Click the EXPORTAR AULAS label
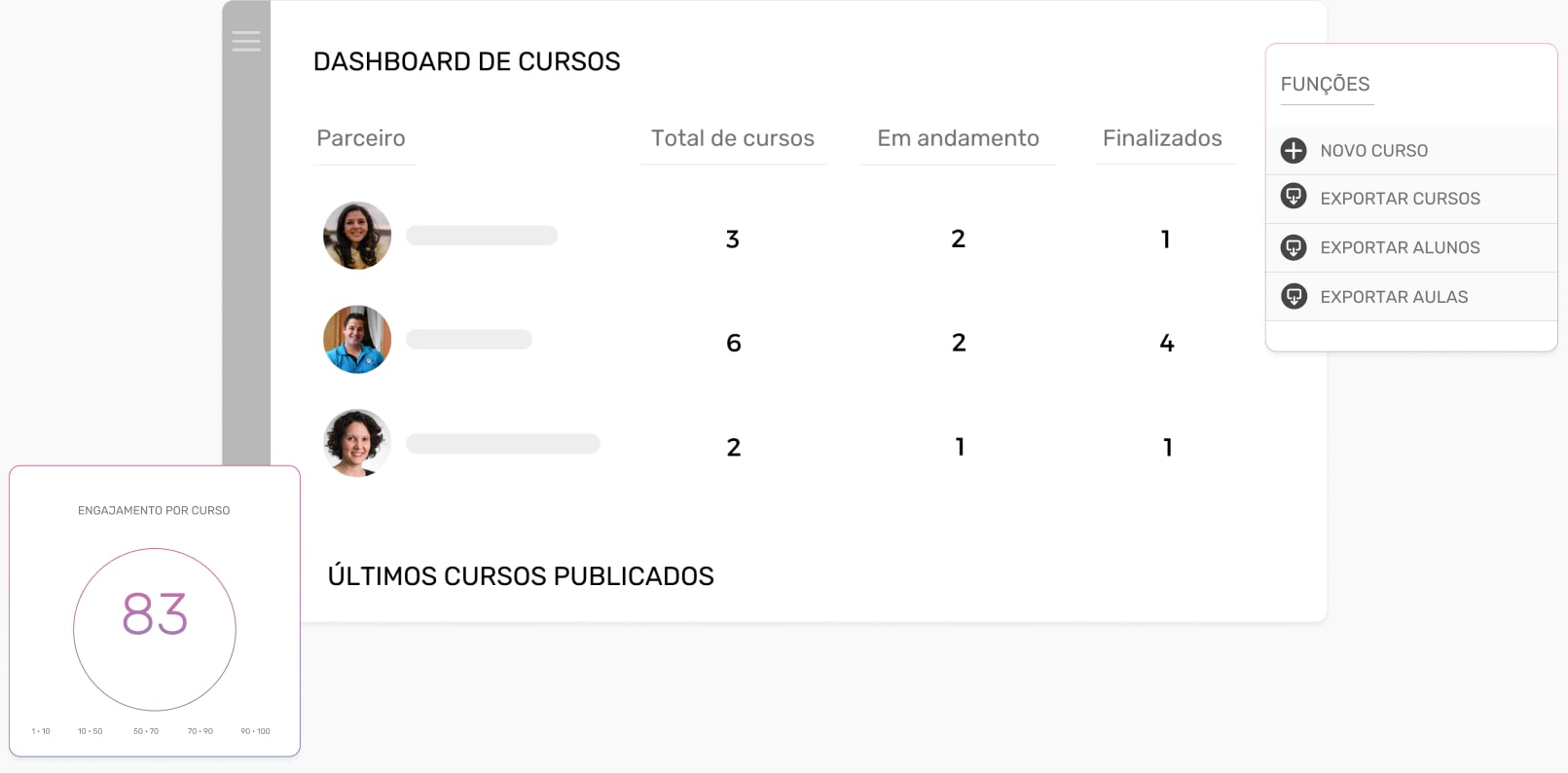Image resolution: width=1568 pixels, height=773 pixels. pyautogui.click(x=1394, y=297)
